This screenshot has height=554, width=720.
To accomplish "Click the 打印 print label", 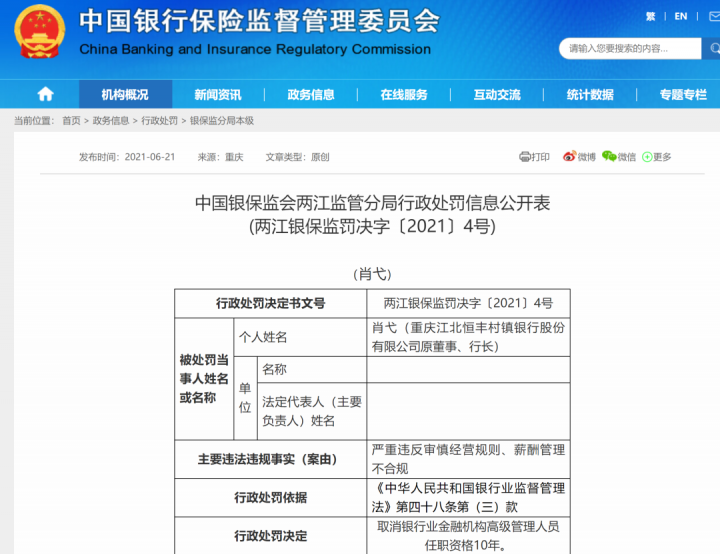I will pyautogui.click(x=540, y=157).
